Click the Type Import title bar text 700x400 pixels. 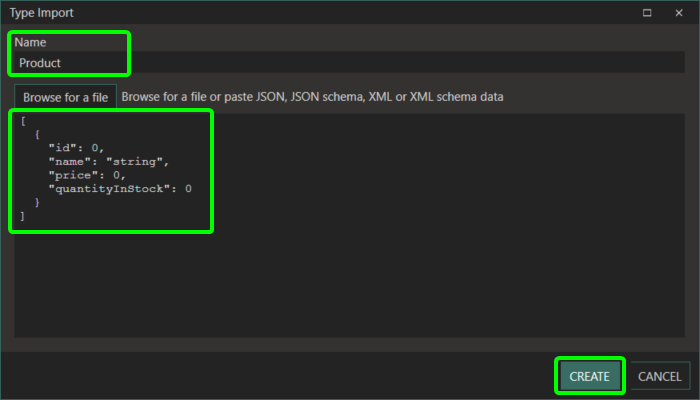pyautogui.click(x=42, y=13)
